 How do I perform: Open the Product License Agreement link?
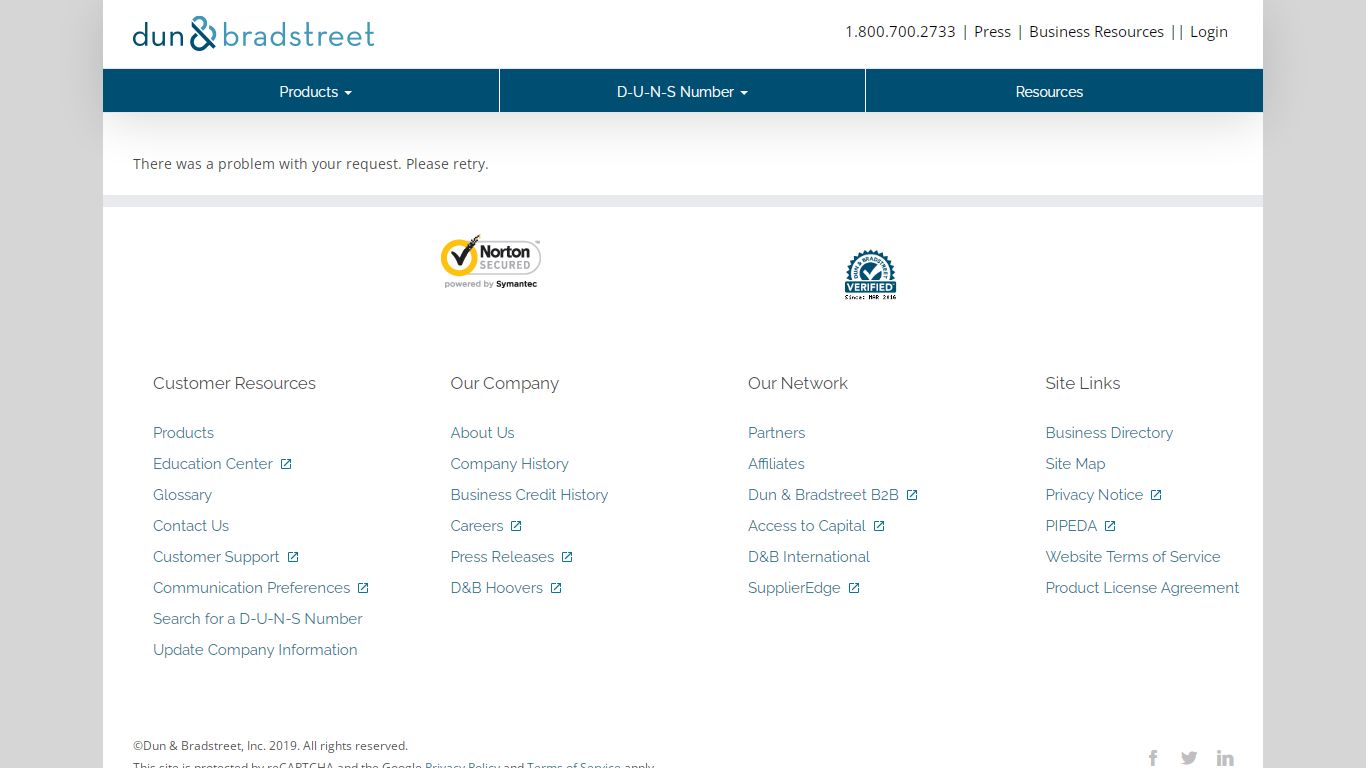(1142, 588)
